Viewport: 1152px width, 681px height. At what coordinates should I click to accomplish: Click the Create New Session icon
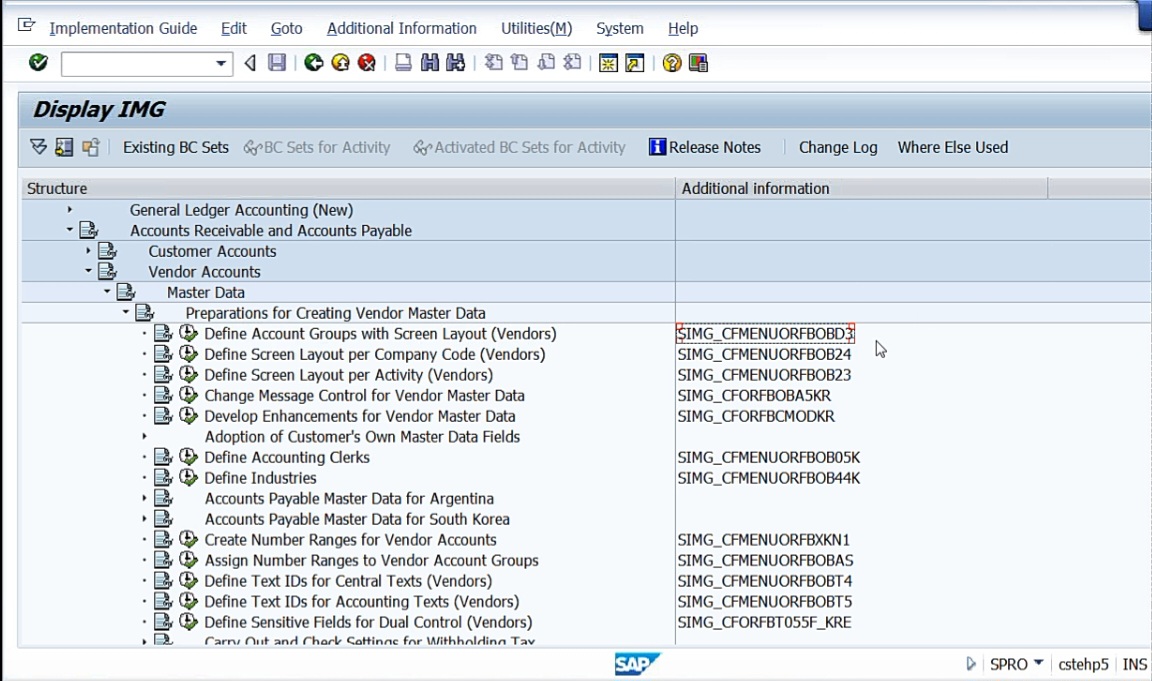[608, 63]
